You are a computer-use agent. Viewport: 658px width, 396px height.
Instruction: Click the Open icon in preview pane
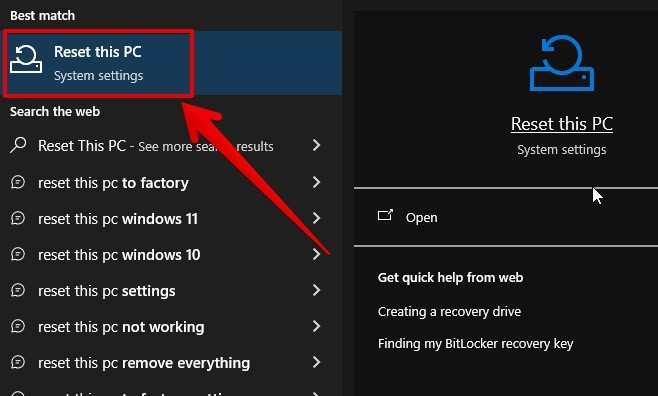coord(385,216)
